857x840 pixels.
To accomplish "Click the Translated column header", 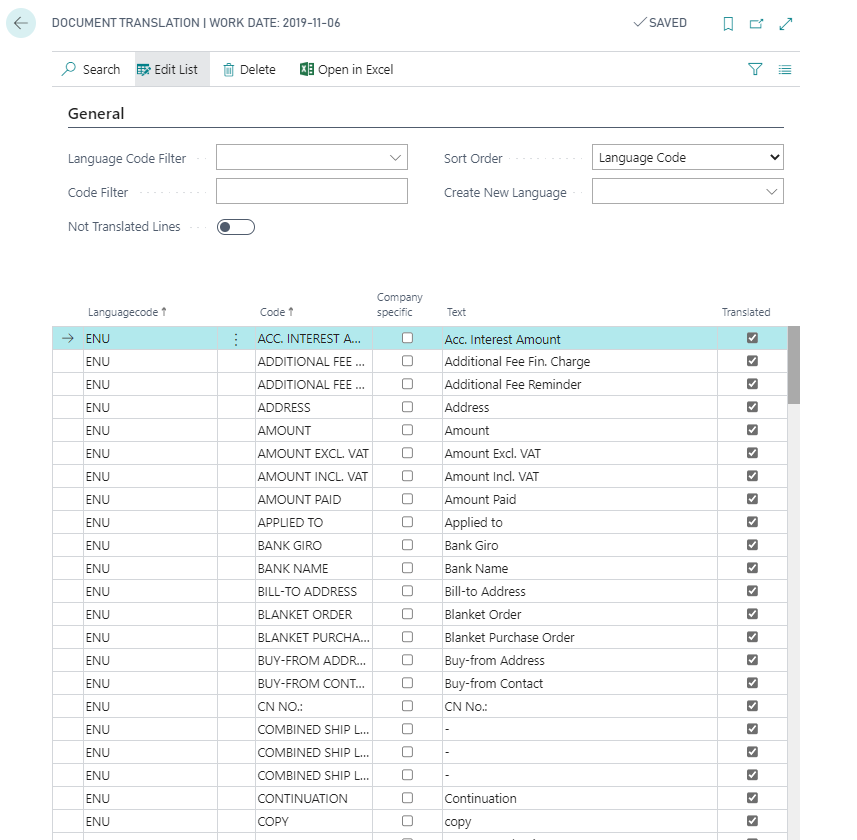I will (x=746, y=312).
